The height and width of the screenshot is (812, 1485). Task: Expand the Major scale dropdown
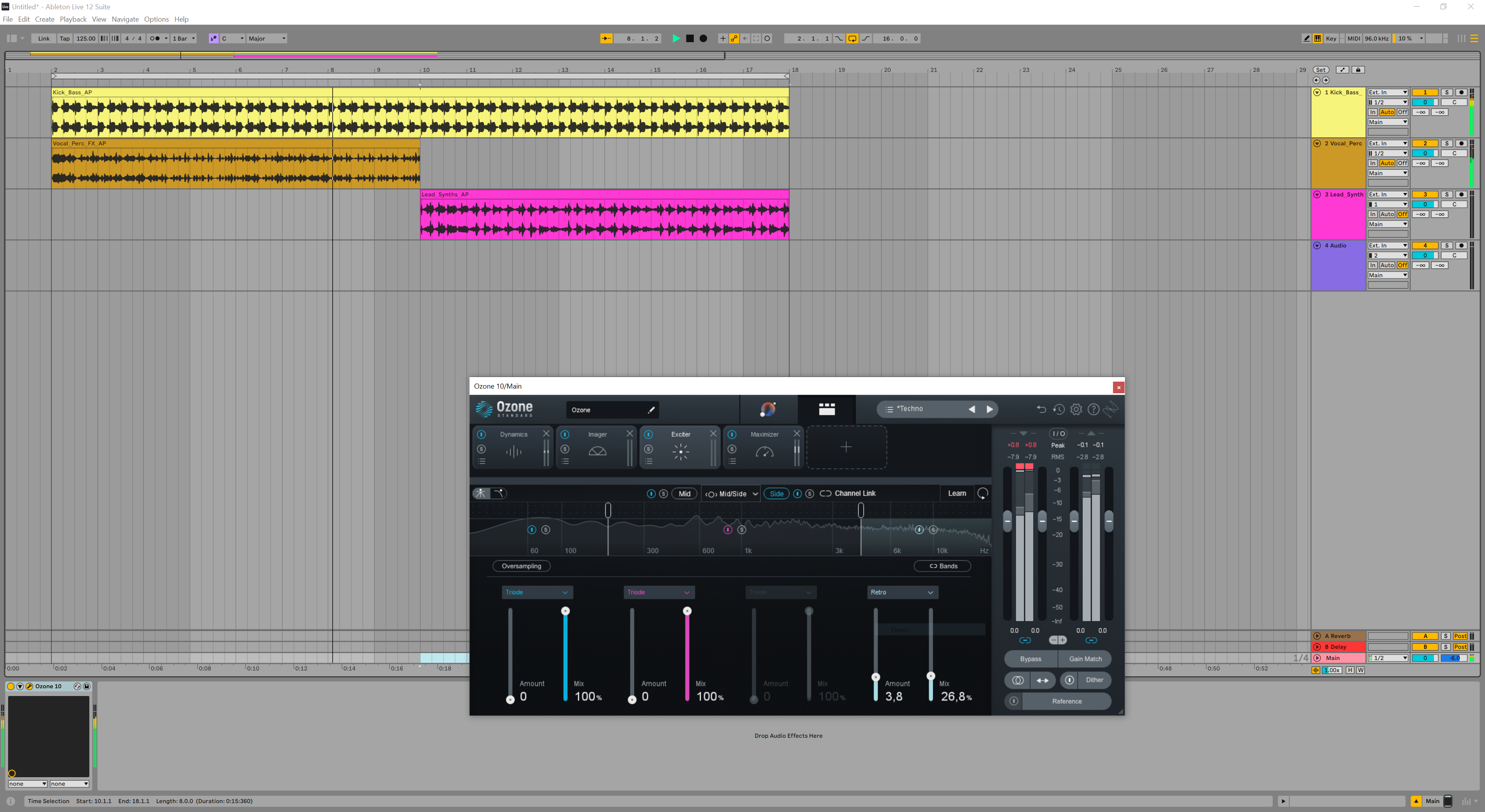(x=267, y=39)
